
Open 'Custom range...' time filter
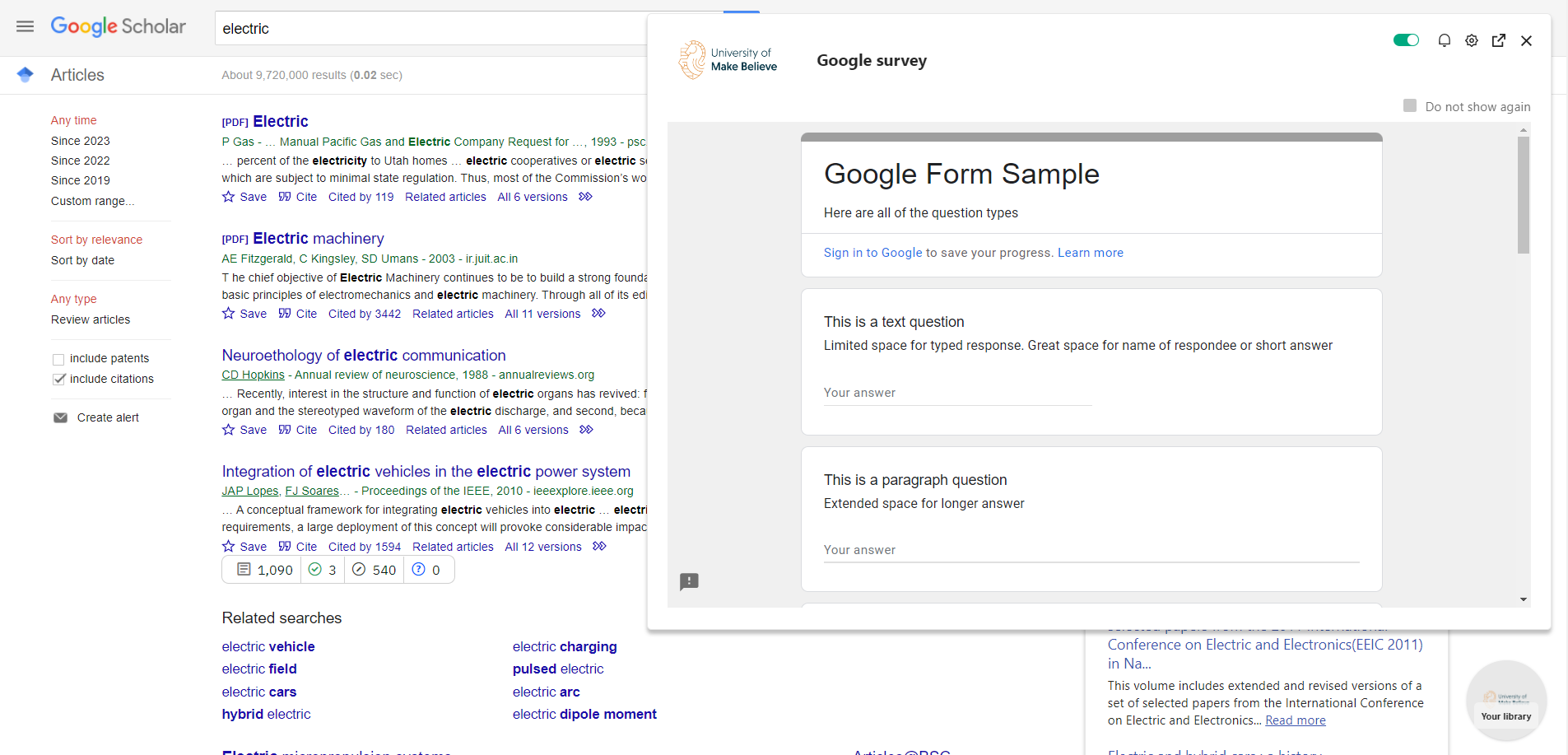tap(92, 201)
